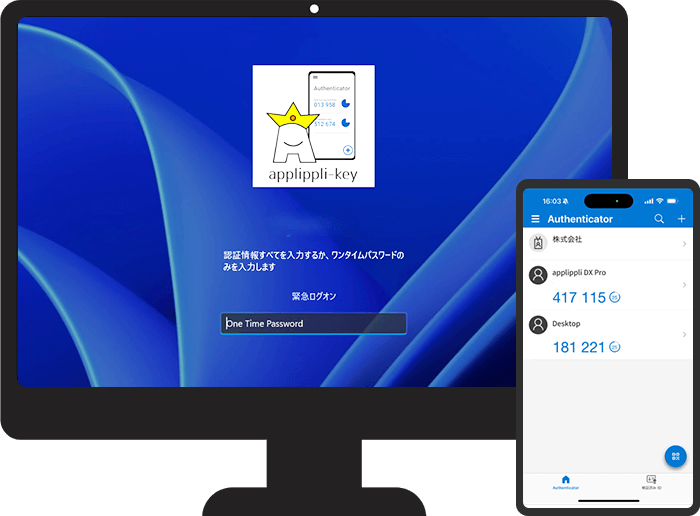Expand the 株式会社 account chevron

[684, 244]
